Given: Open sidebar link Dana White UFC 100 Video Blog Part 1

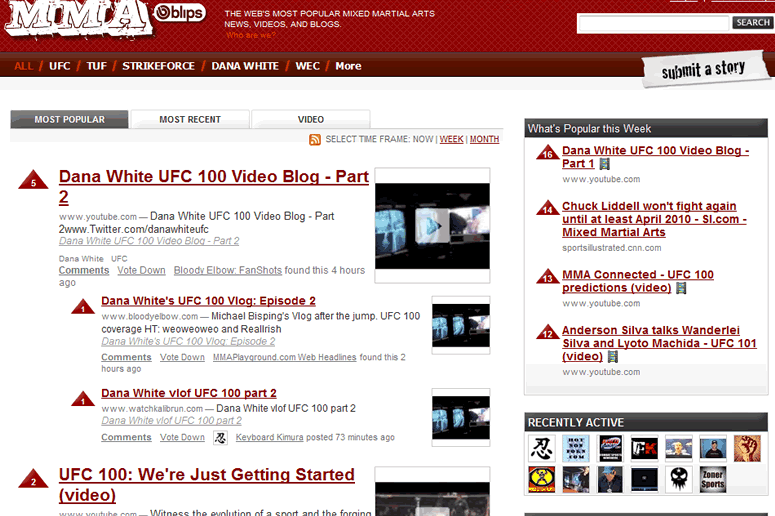Looking at the screenshot, I should 655,157.
